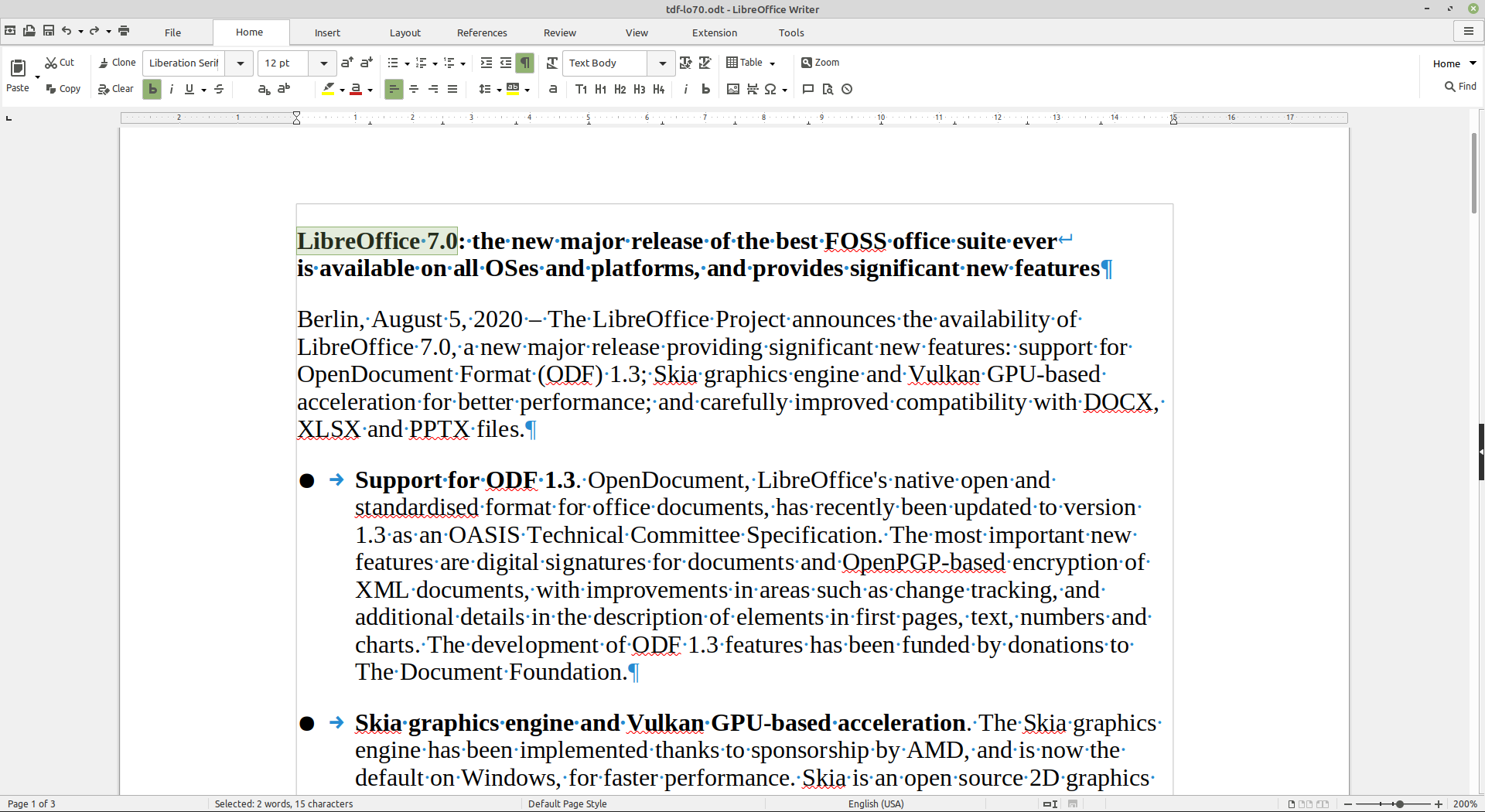The height and width of the screenshot is (812, 1485).
Task: Decrease font size
Action: pos(367,63)
